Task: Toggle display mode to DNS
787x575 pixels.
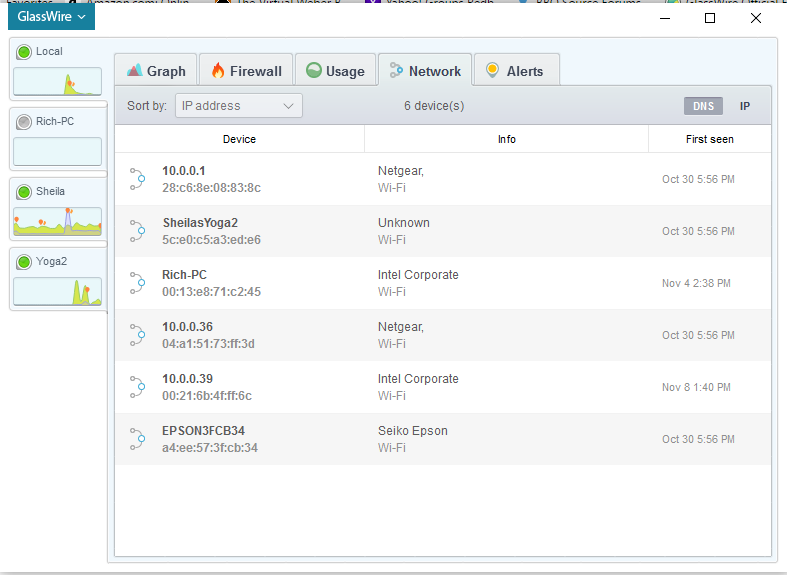Action: click(703, 106)
